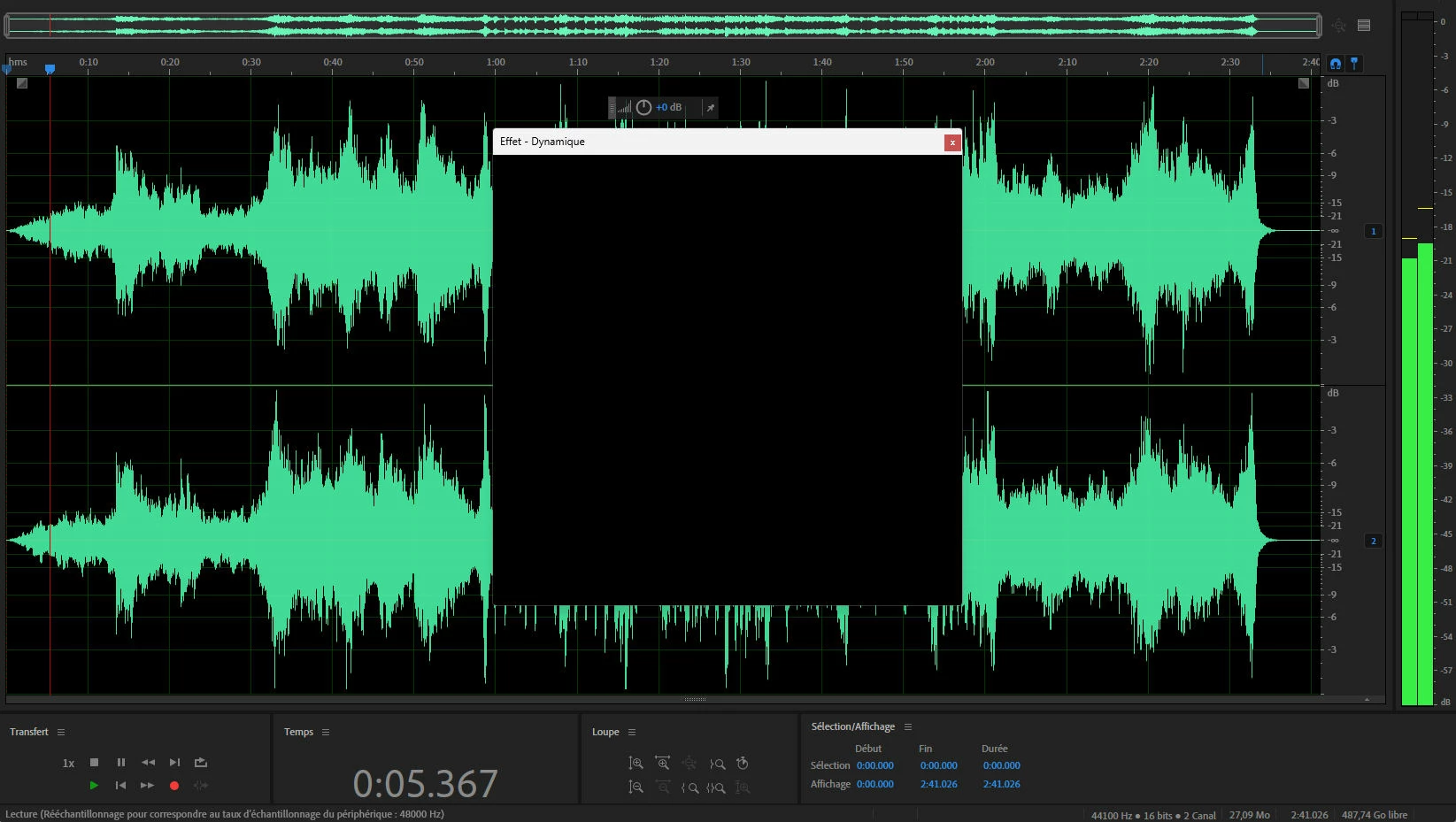Start playback with the green play button

coord(94,785)
